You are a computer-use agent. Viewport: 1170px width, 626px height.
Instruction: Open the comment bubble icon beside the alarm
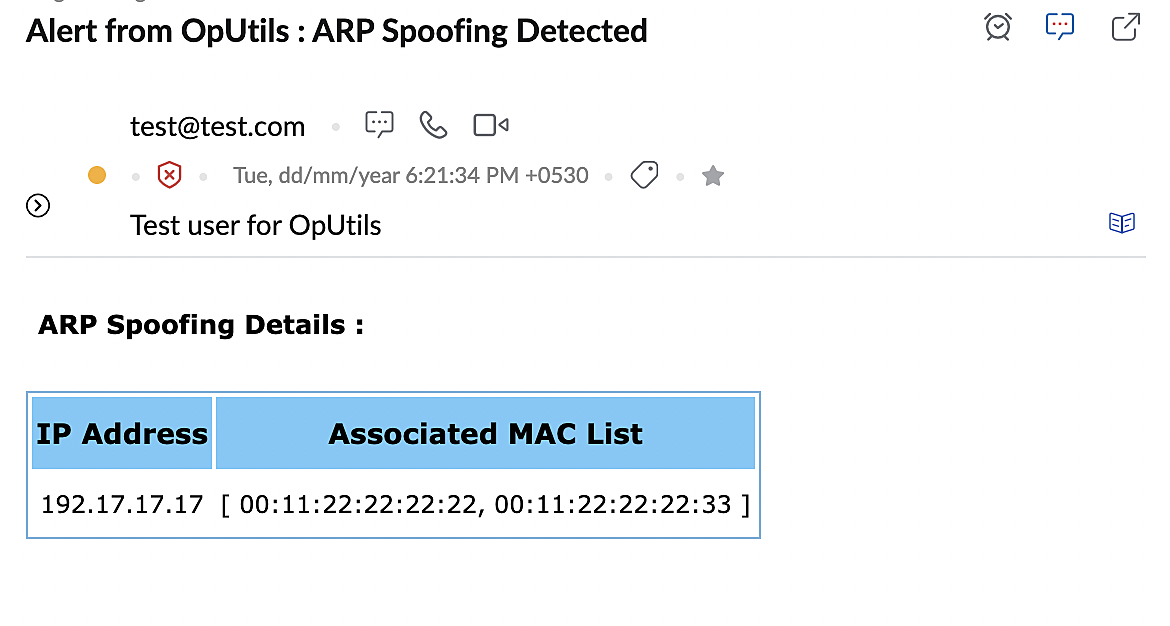1060,27
